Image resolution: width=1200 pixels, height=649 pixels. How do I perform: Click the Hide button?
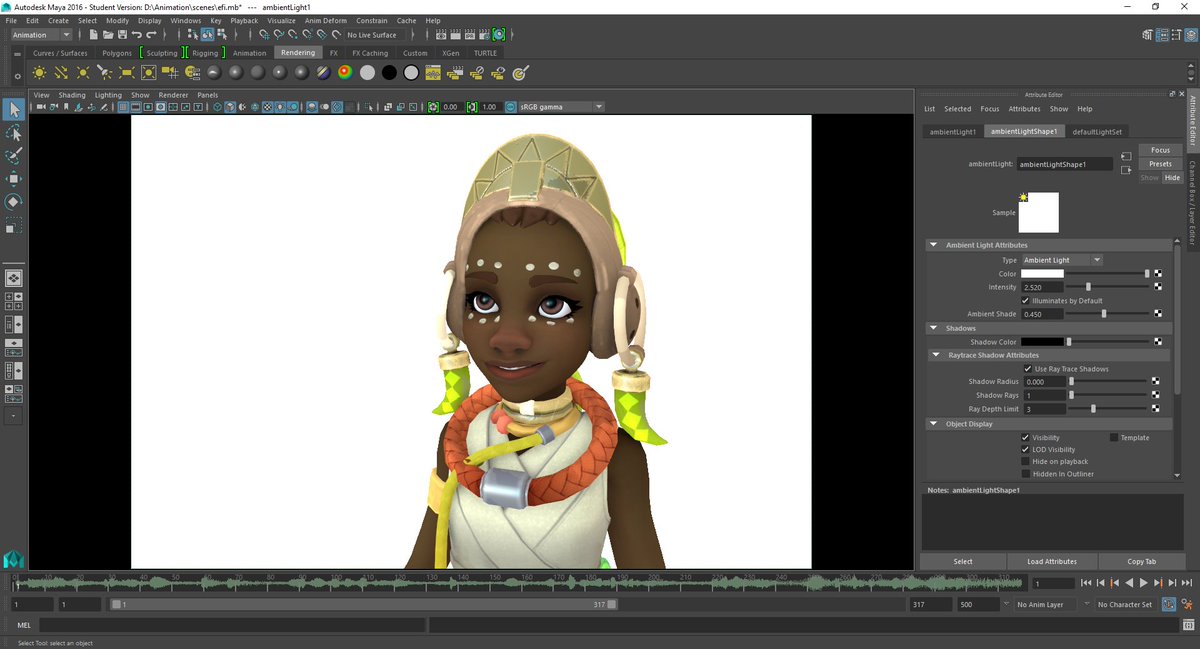1172,177
